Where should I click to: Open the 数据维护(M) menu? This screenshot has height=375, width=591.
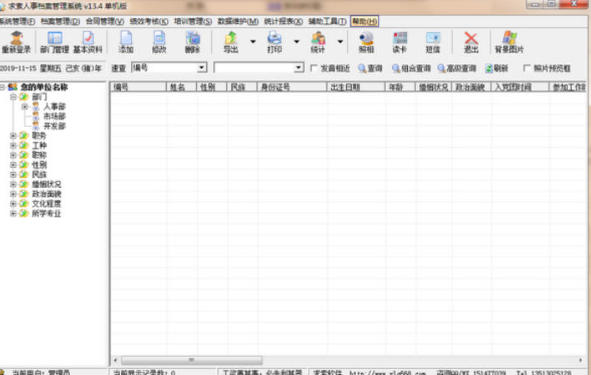click(x=238, y=21)
